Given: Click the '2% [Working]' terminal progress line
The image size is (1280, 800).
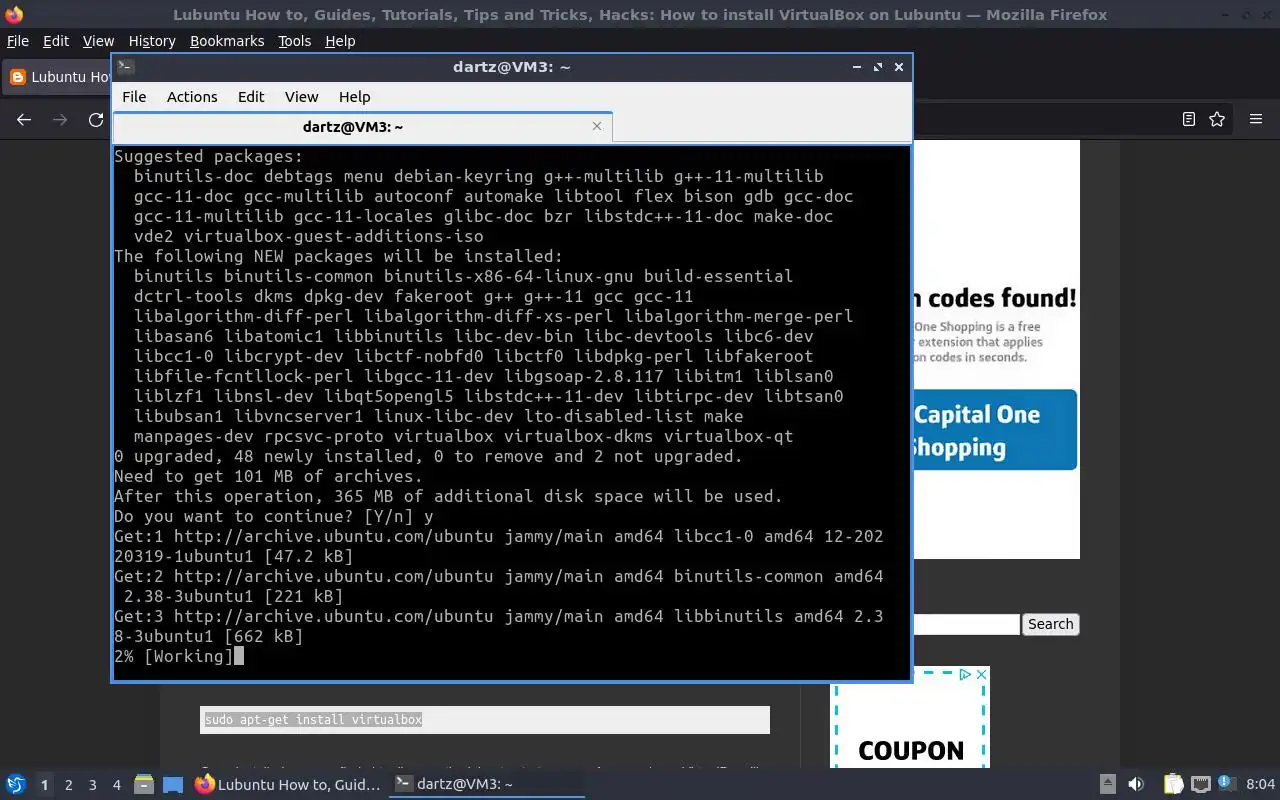Looking at the screenshot, I should tap(173, 656).
